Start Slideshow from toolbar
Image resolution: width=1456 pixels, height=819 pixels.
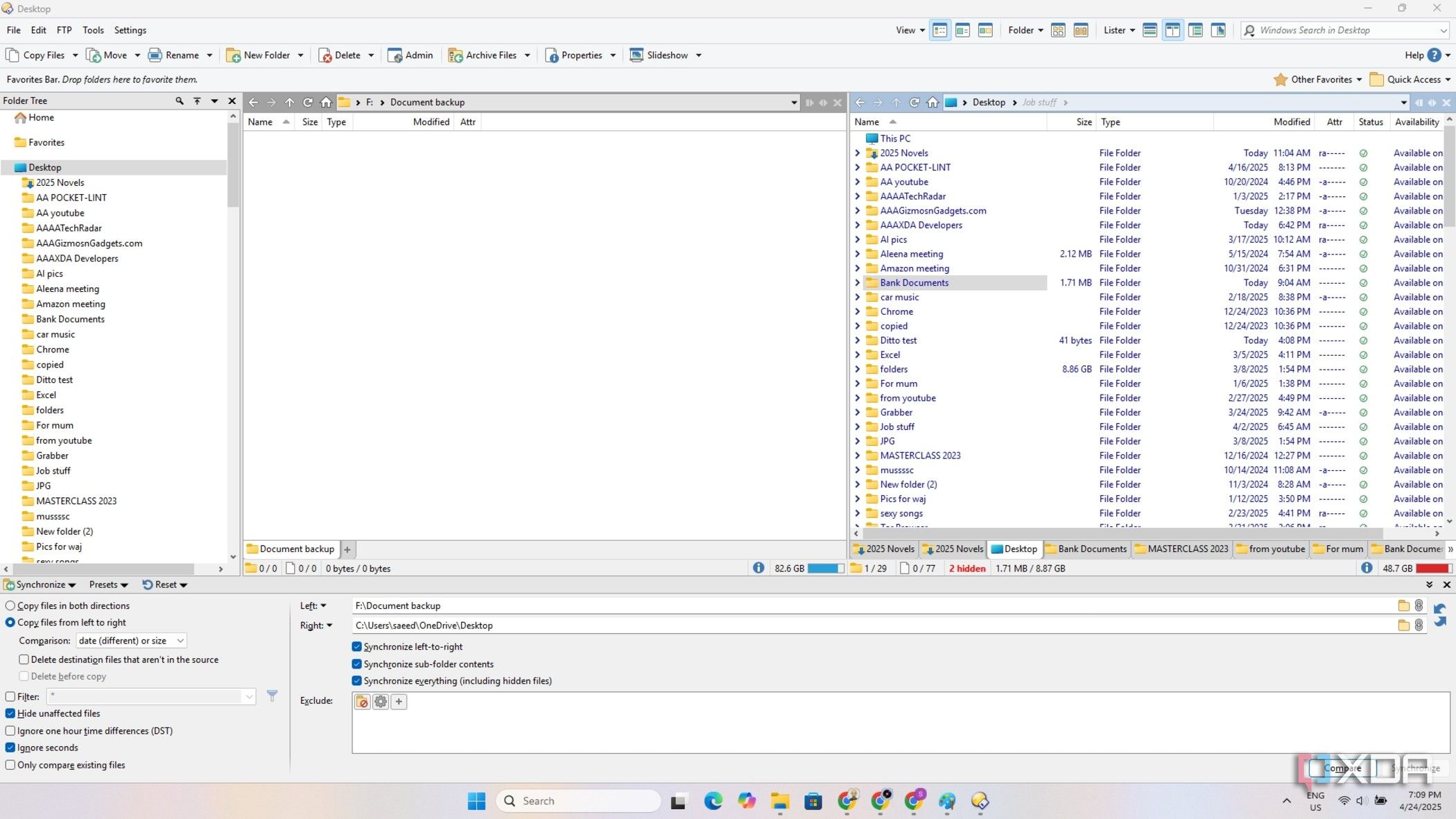659,55
